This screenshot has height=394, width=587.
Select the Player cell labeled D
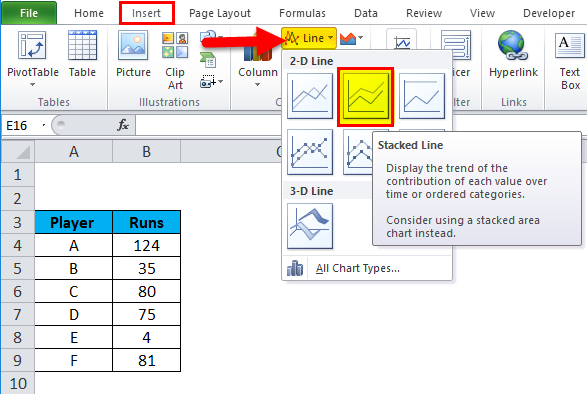coord(73,315)
